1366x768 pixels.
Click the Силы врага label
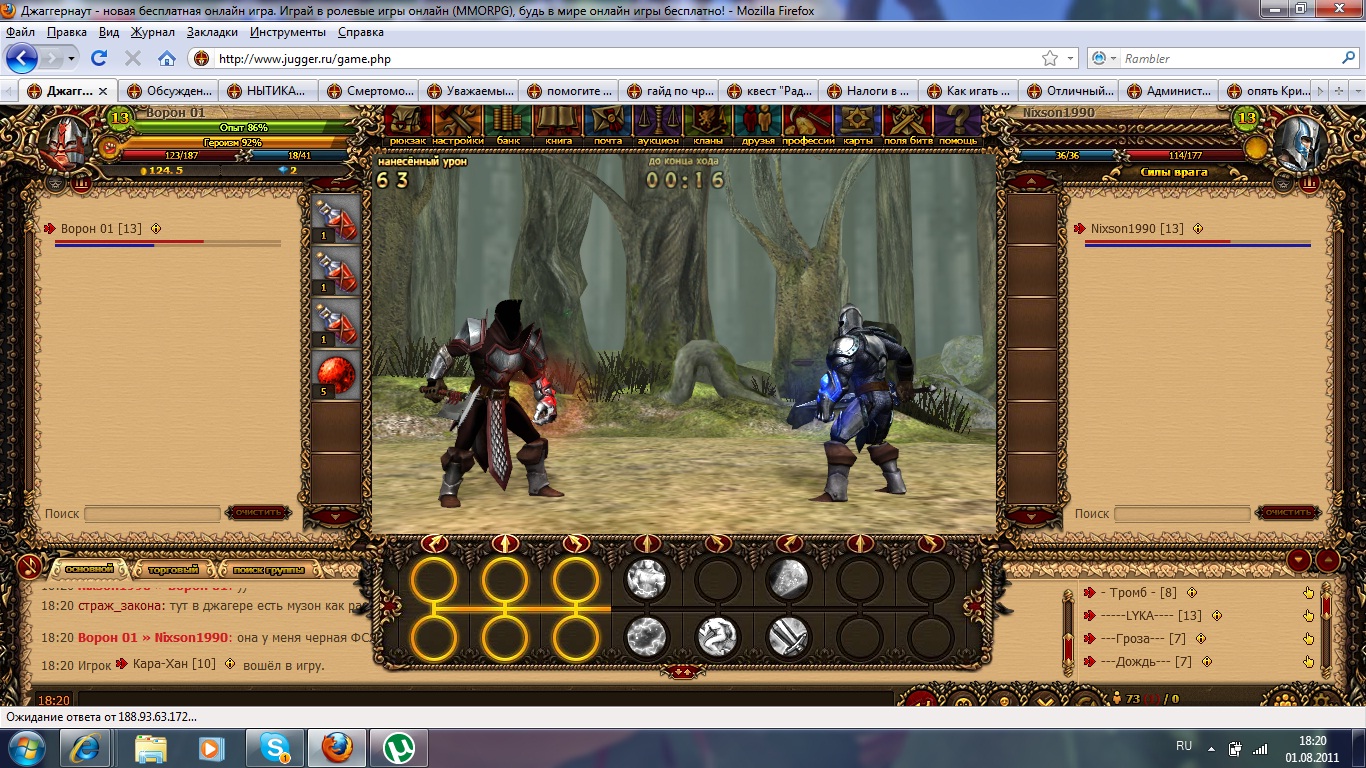[1174, 172]
